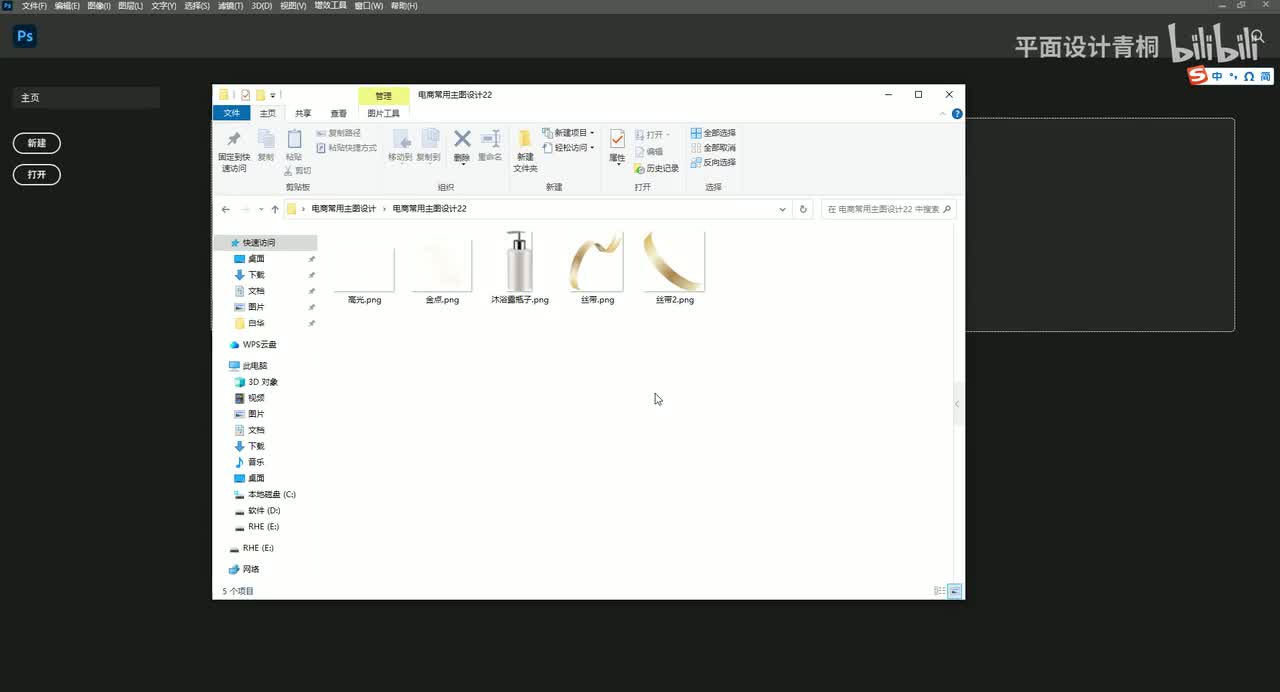Select WPS云盘 in the navigation pane
1280x692 pixels.
[259, 345]
